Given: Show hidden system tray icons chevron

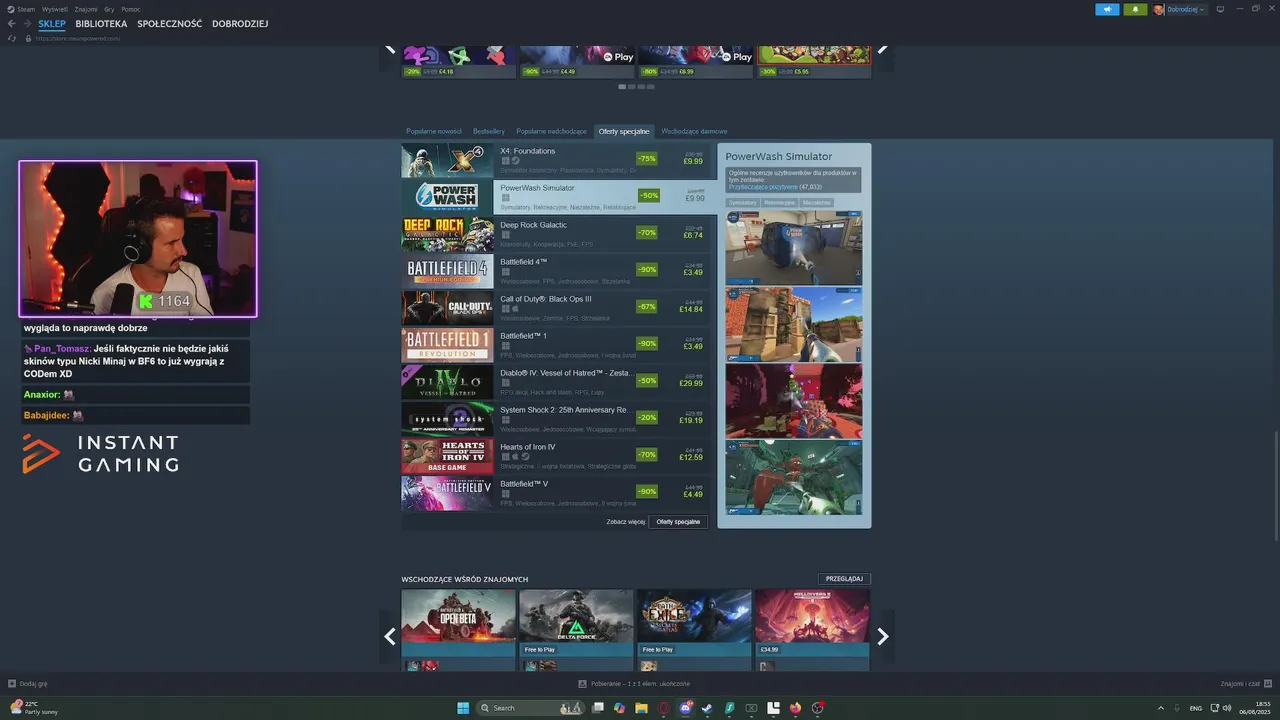Looking at the screenshot, I should pos(1161,708).
